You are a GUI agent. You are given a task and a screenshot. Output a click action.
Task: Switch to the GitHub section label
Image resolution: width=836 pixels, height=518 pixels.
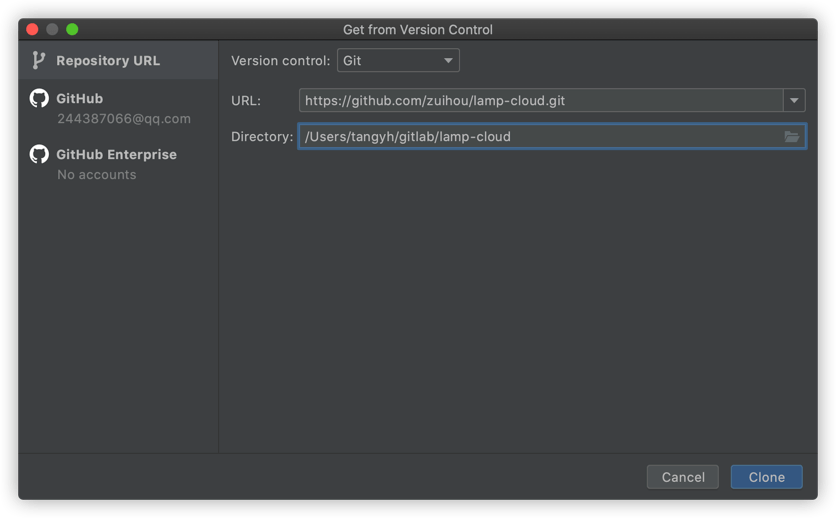[x=79, y=99]
